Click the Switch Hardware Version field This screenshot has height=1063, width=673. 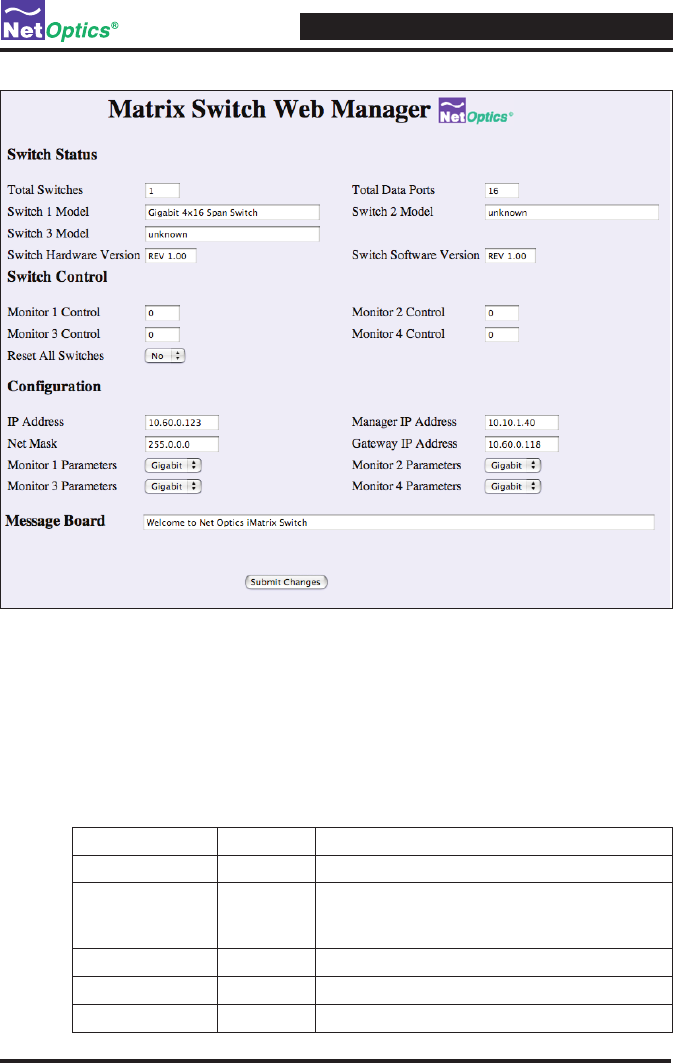click(x=171, y=256)
